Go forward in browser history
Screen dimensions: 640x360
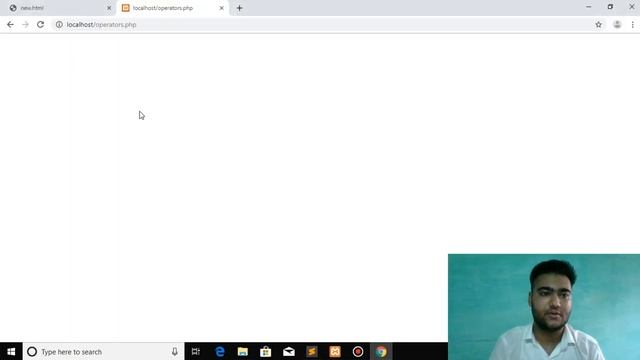tap(25, 24)
